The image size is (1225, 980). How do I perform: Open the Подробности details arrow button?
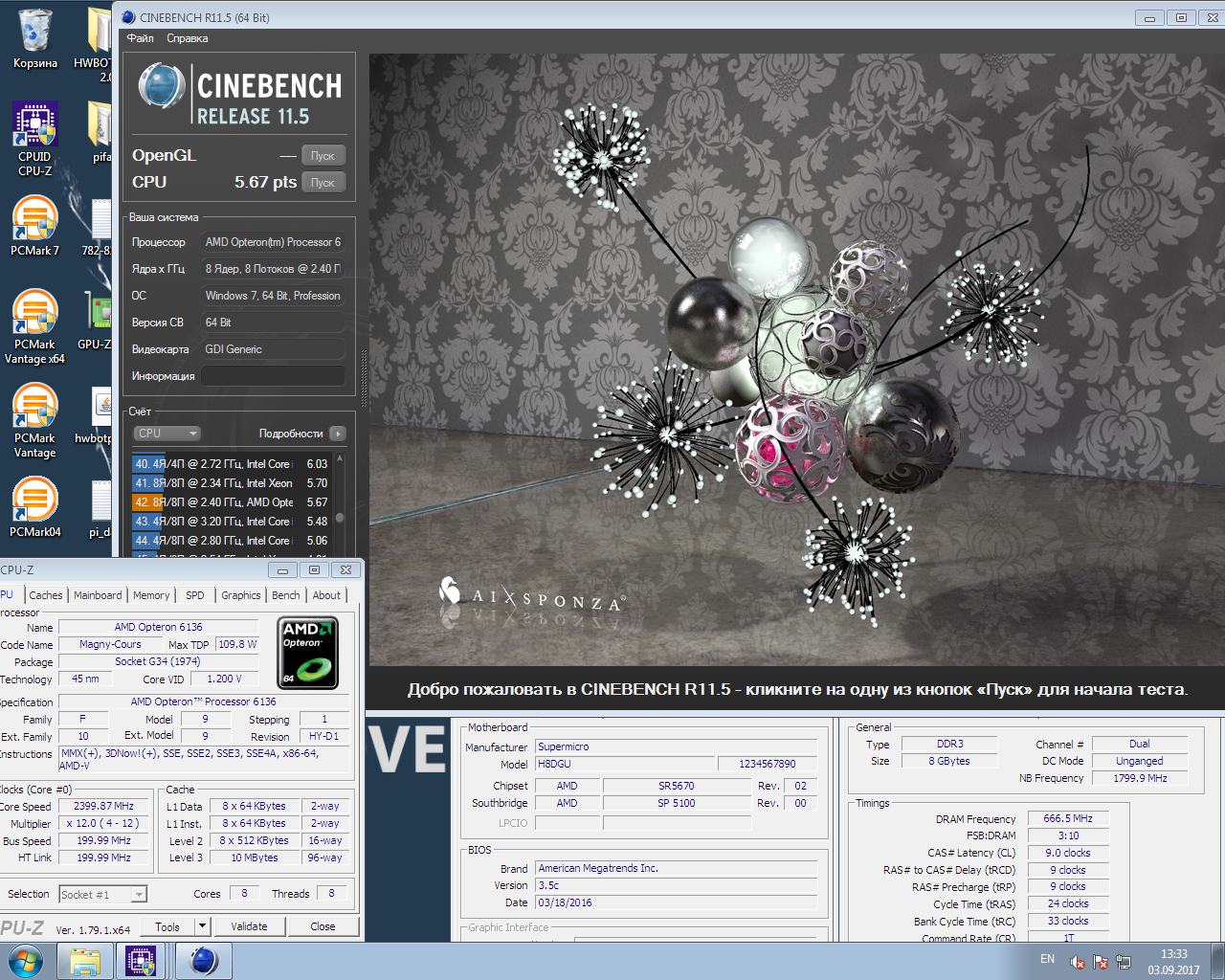click(x=338, y=434)
